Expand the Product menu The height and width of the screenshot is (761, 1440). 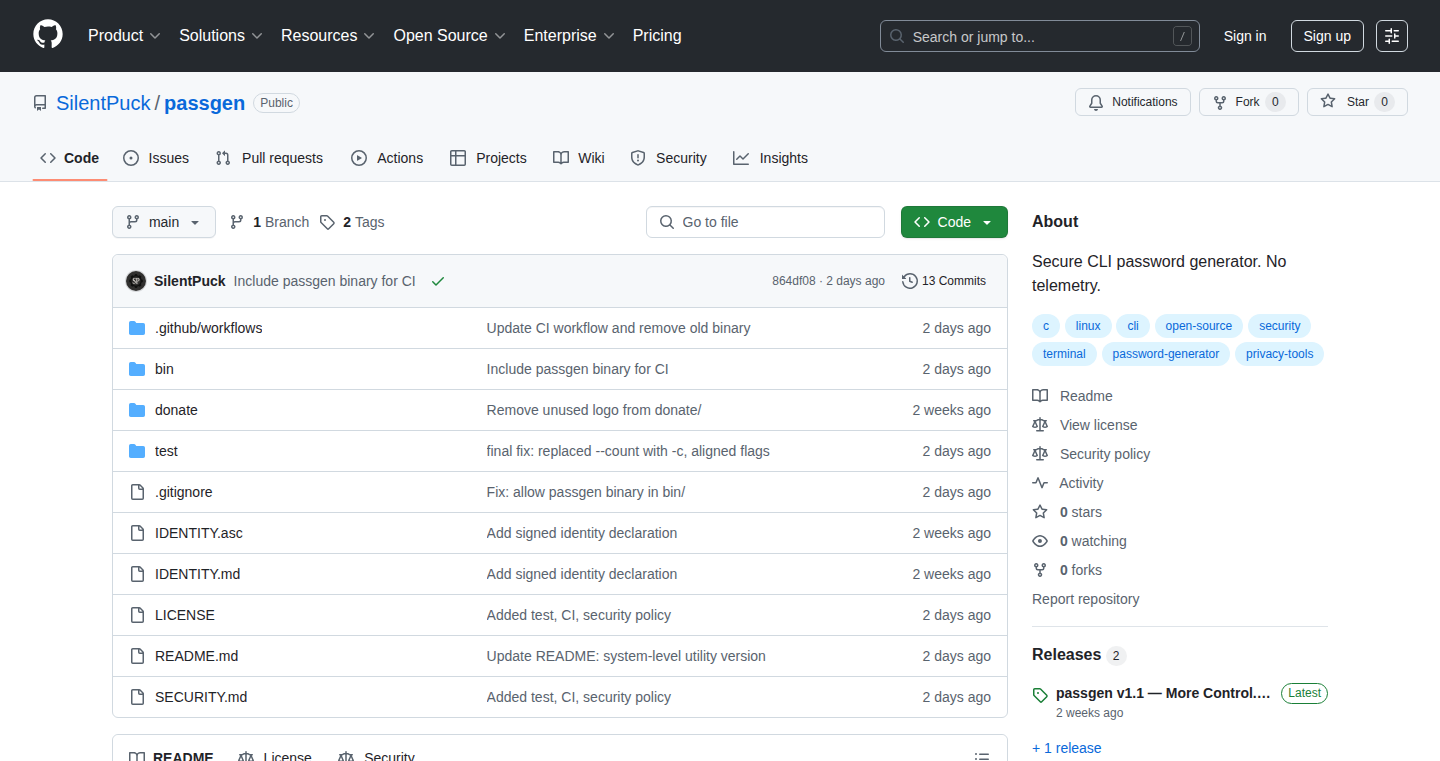(124, 36)
